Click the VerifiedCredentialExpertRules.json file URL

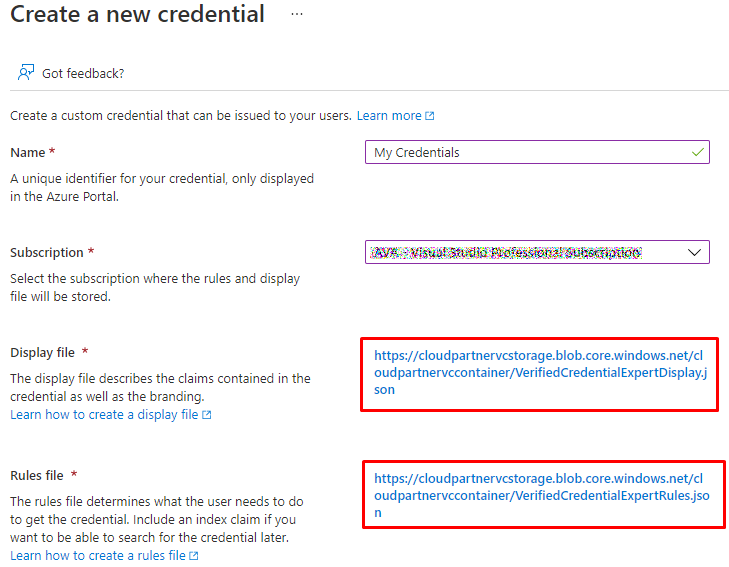(539, 495)
